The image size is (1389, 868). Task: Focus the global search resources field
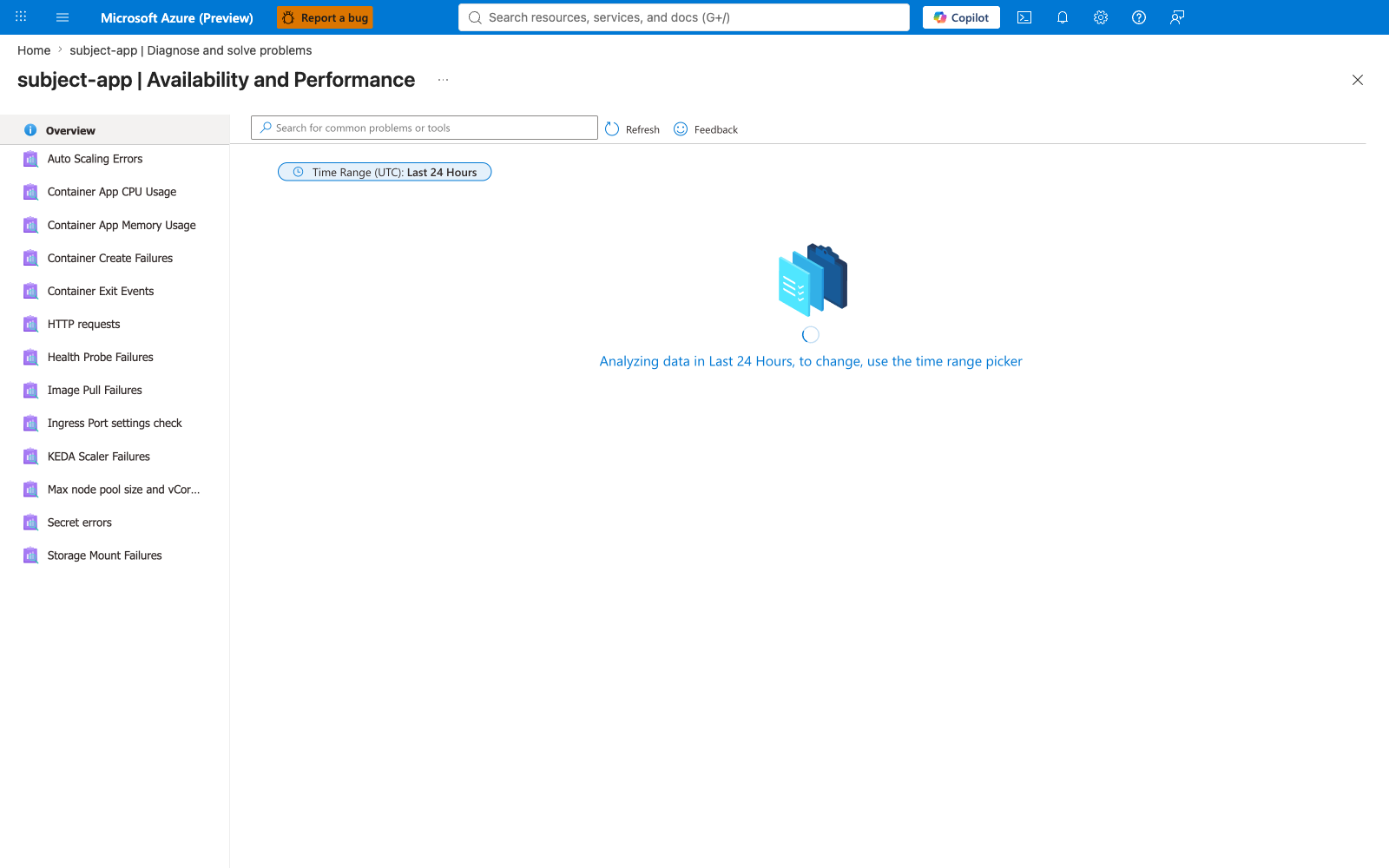click(684, 17)
